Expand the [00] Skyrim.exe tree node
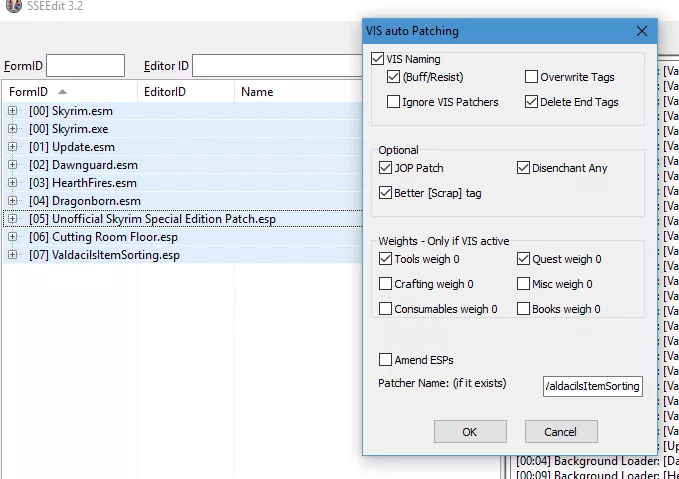679x479 pixels. point(12,129)
